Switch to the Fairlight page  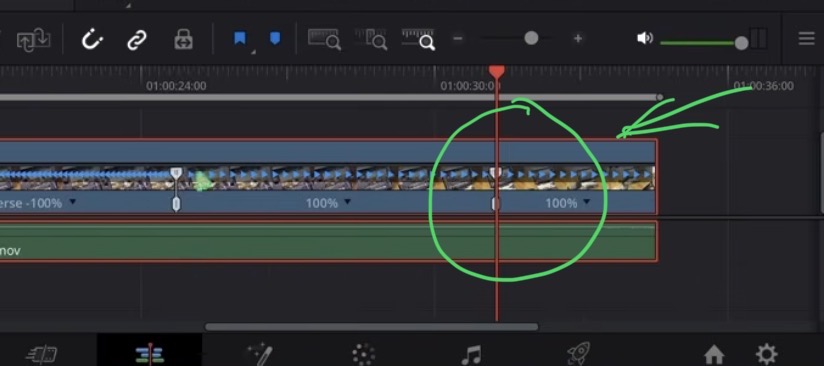[471, 354]
